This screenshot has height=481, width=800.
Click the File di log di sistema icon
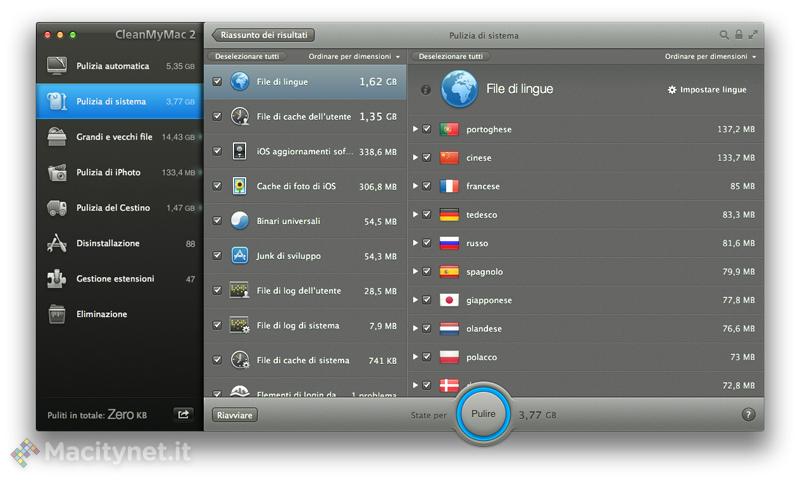pos(239,325)
